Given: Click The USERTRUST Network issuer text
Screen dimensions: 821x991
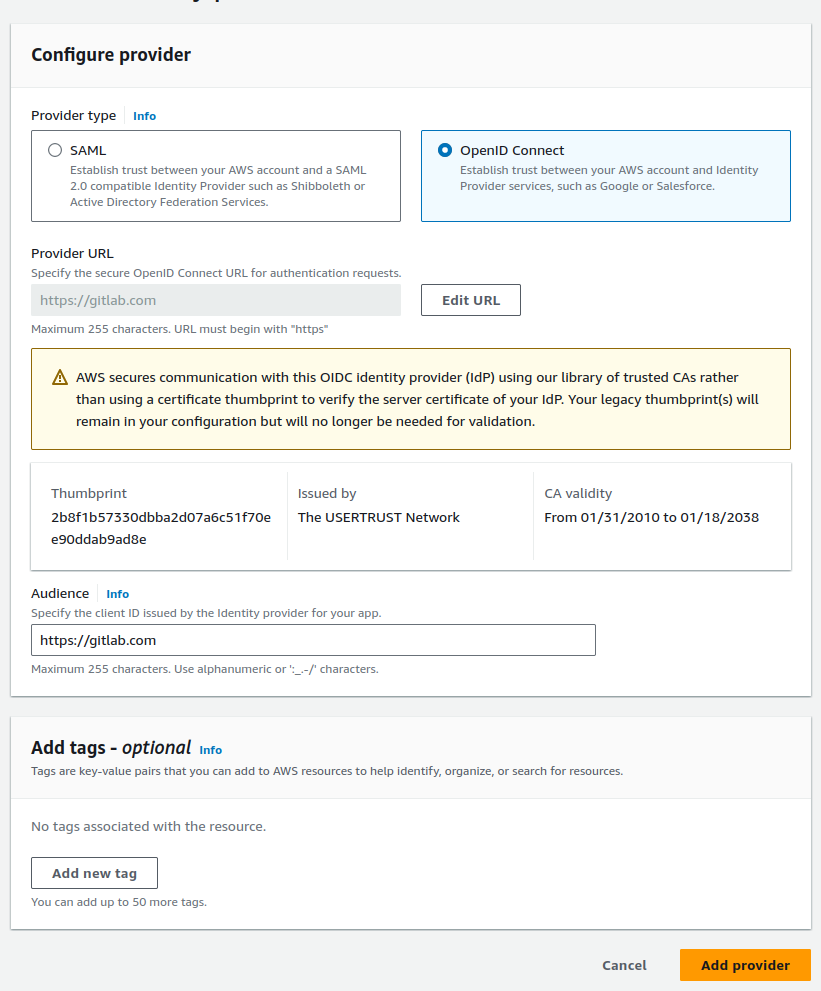Looking at the screenshot, I should point(379,517).
